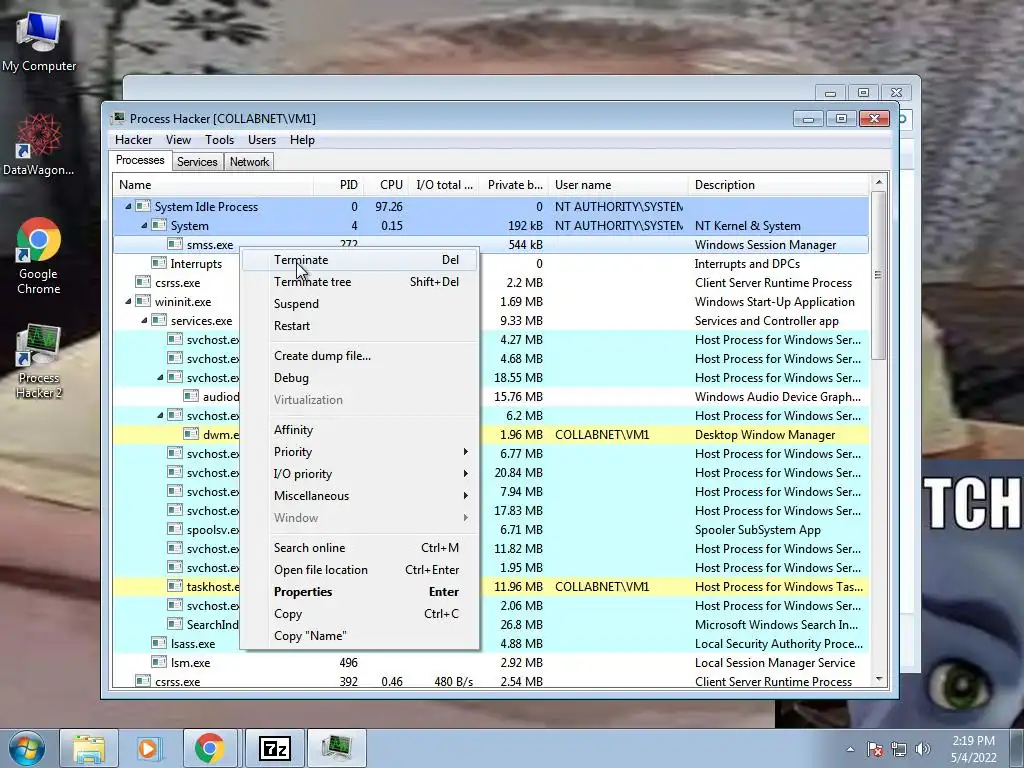Click the process list vertical scrollbar thumb
The image size is (1024, 768).
pos(878,275)
